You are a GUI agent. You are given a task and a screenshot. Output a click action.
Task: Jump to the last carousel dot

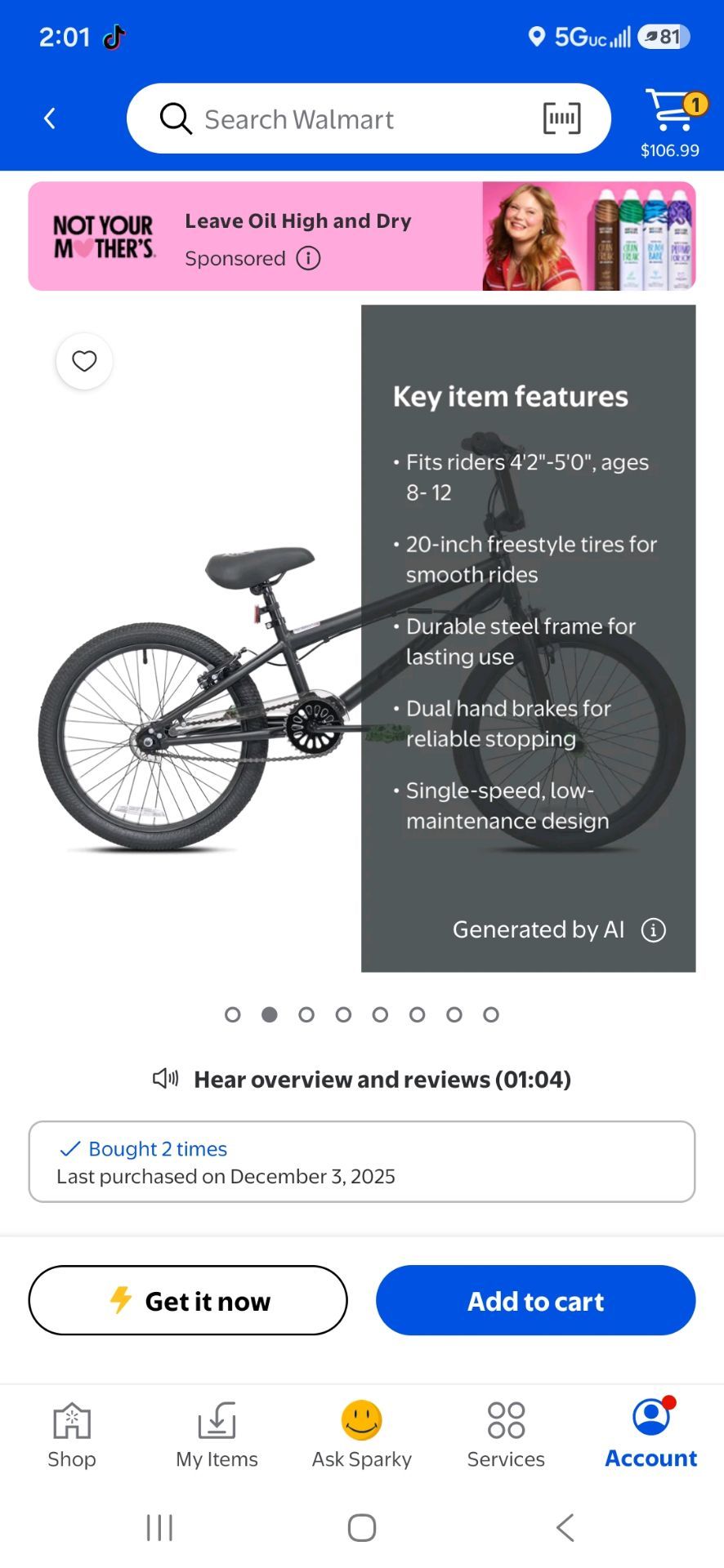tap(491, 1014)
